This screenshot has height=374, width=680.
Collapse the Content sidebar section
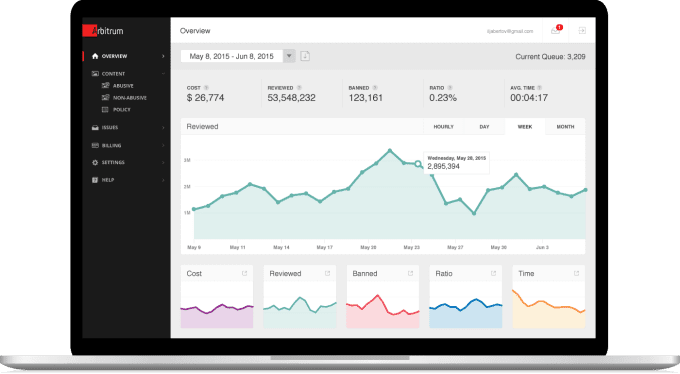point(163,74)
